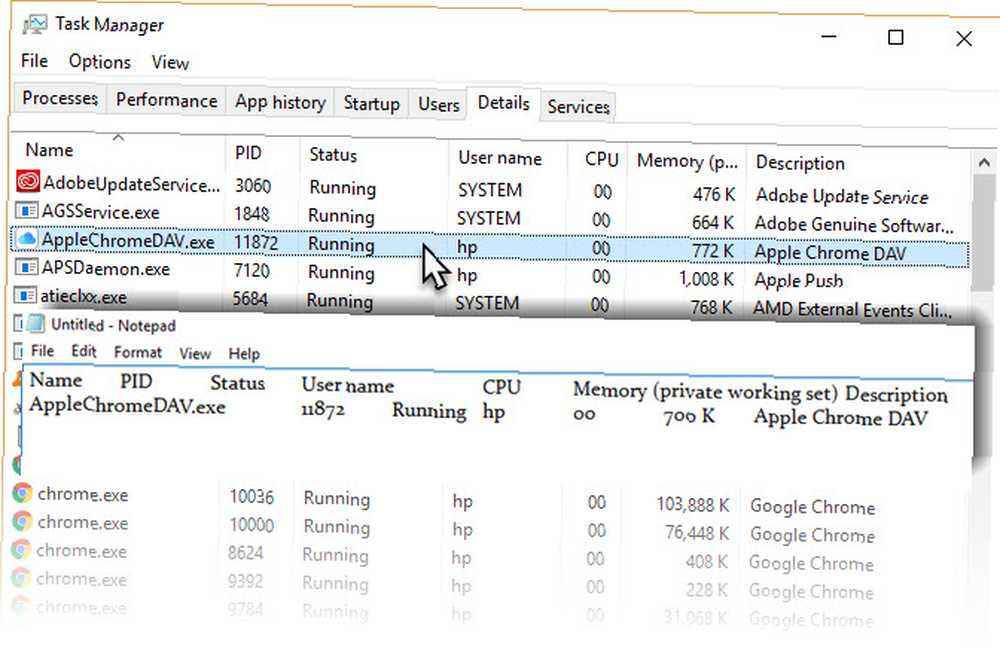The image size is (1000, 647).
Task: Sort by the Name column header
Action: pyautogui.click(x=119, y=150)
